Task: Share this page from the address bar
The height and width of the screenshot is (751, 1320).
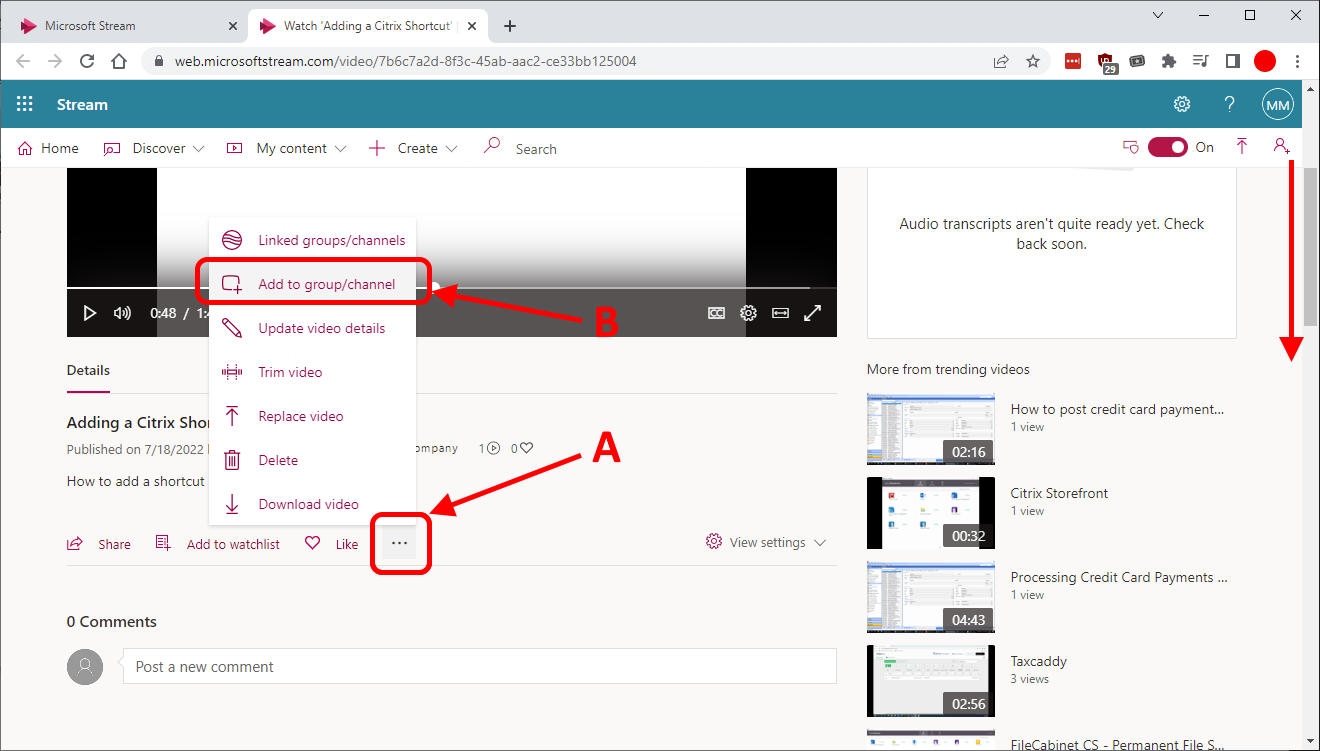Action: click(x=1001, y=61)
